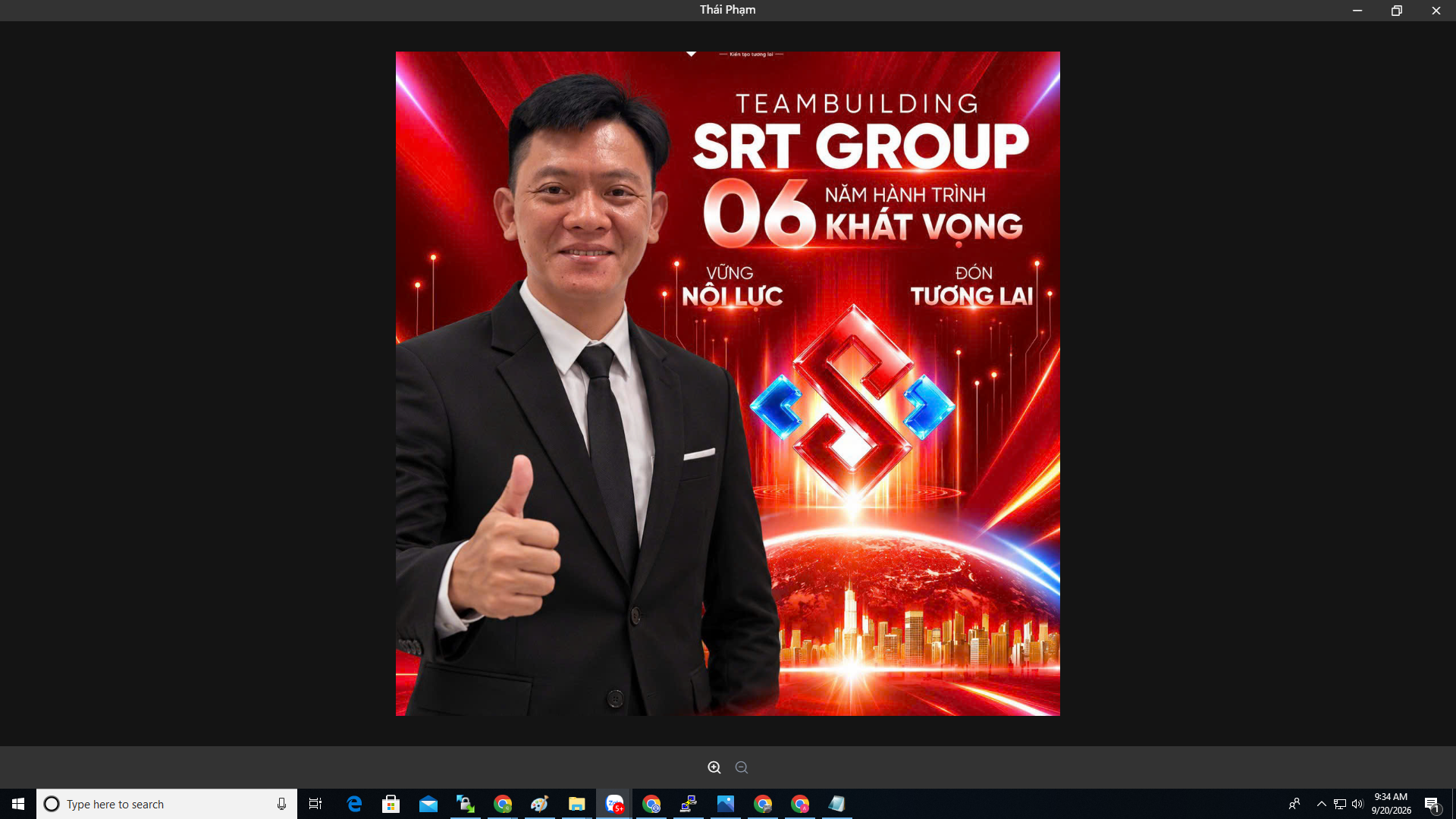Image resolution: width=1456 pixels, height=819 pixels.
Task: Zoom in on the photo
Action: pos(714,767)
